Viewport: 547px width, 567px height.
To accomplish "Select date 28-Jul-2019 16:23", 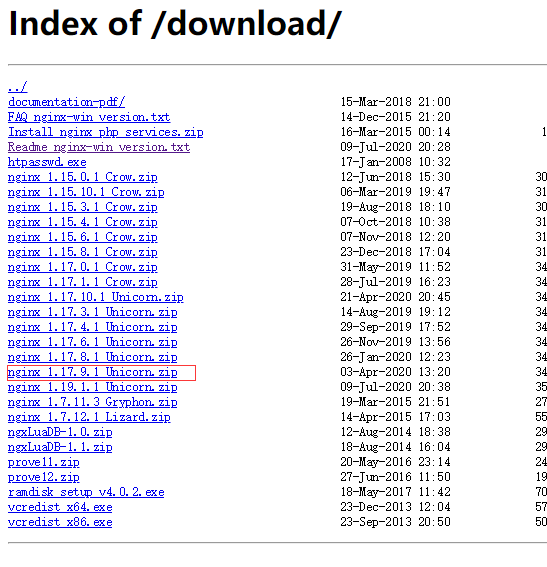I will coord(396,282).
